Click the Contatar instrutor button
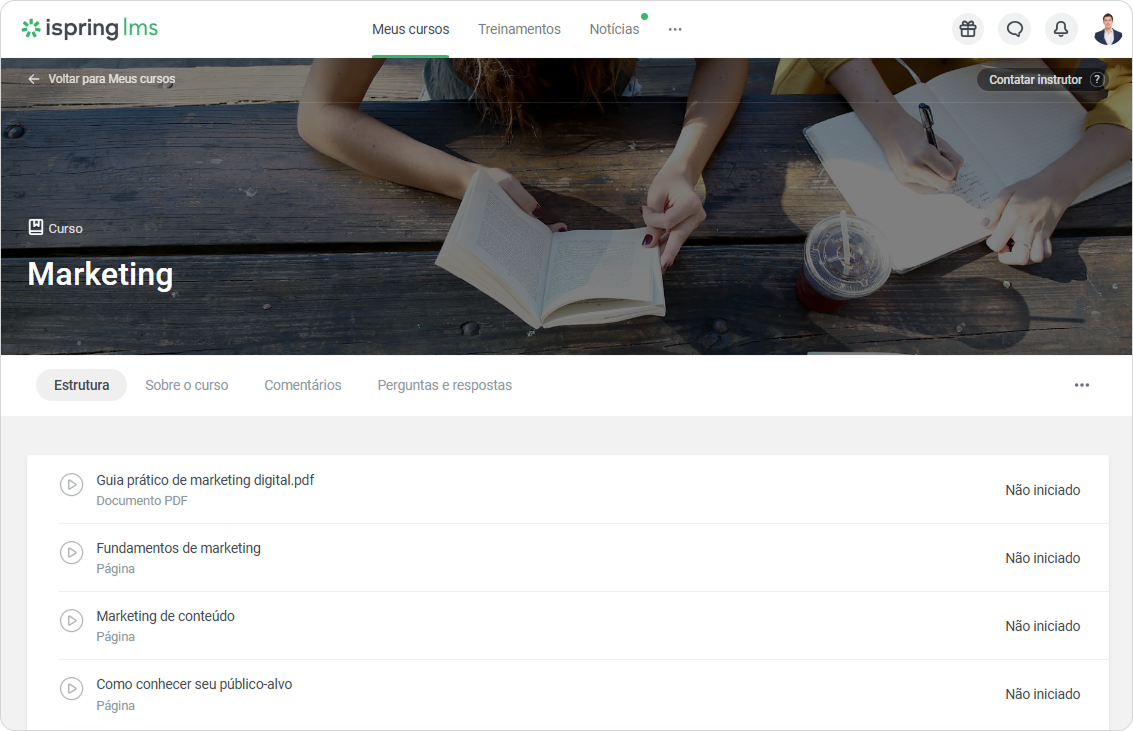The image size is (1133, 731). 1043,79
